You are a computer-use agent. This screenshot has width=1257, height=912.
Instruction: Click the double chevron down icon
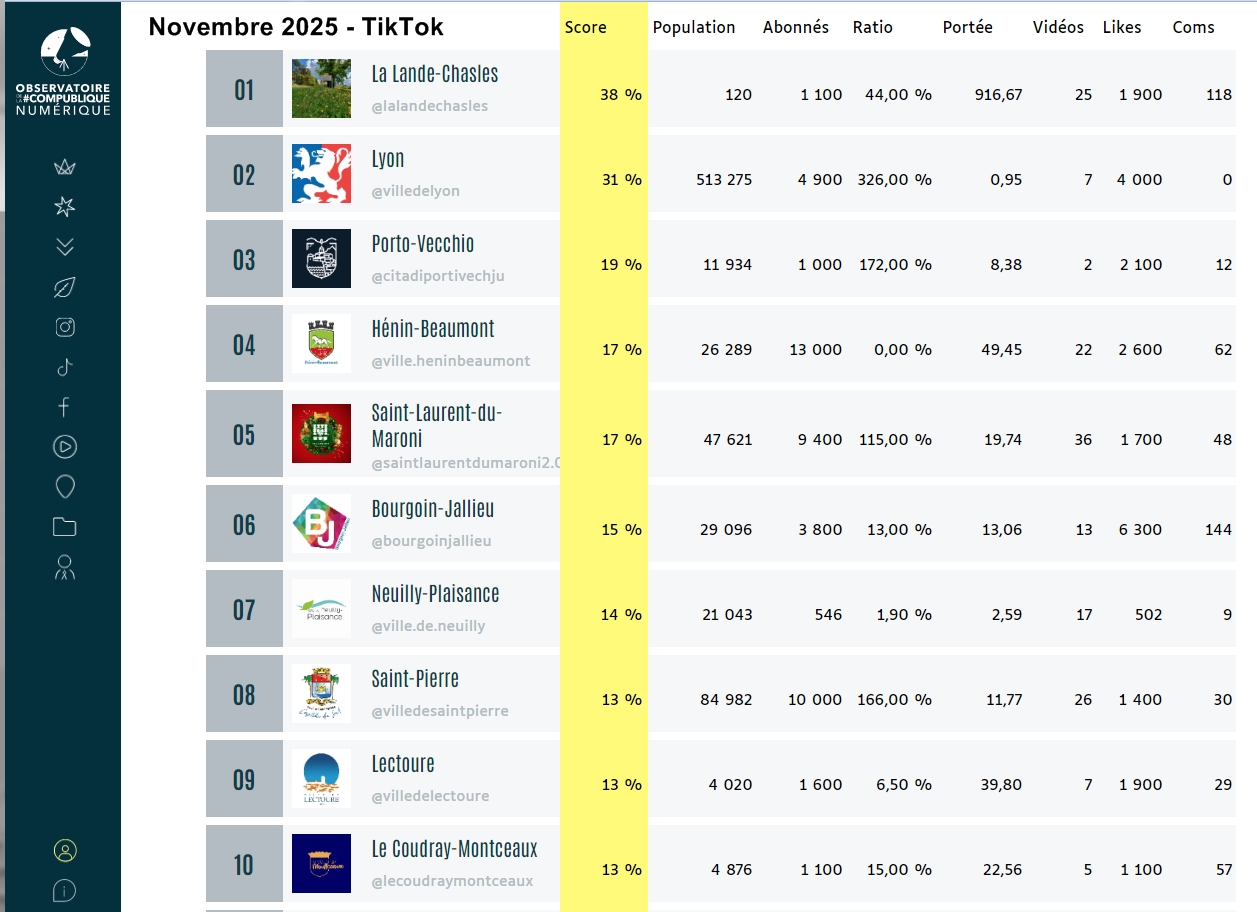click(x=65, y=247)
